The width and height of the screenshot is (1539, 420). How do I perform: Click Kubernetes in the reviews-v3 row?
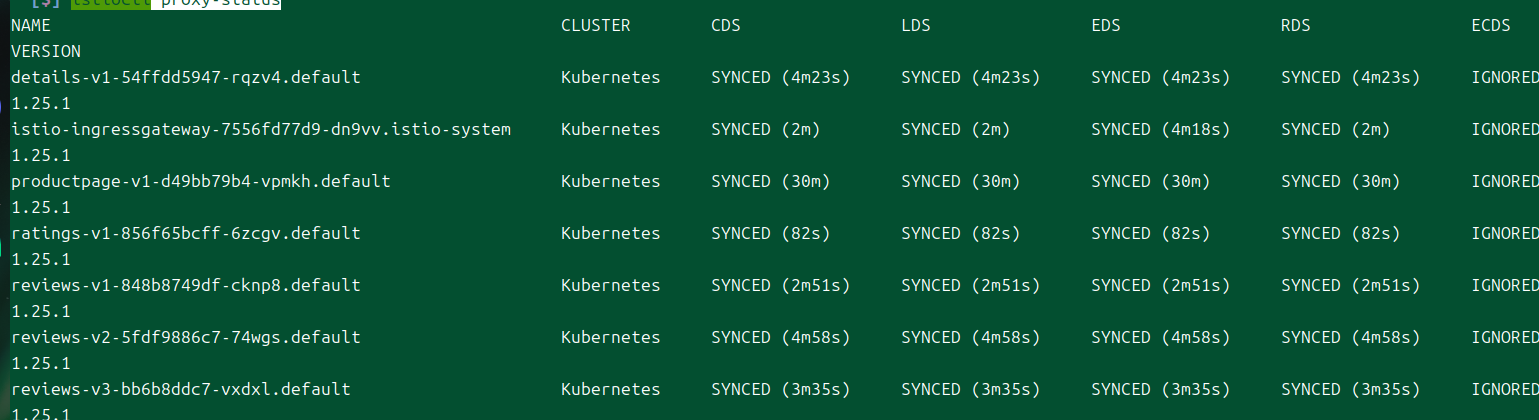(x=611, y=389)
